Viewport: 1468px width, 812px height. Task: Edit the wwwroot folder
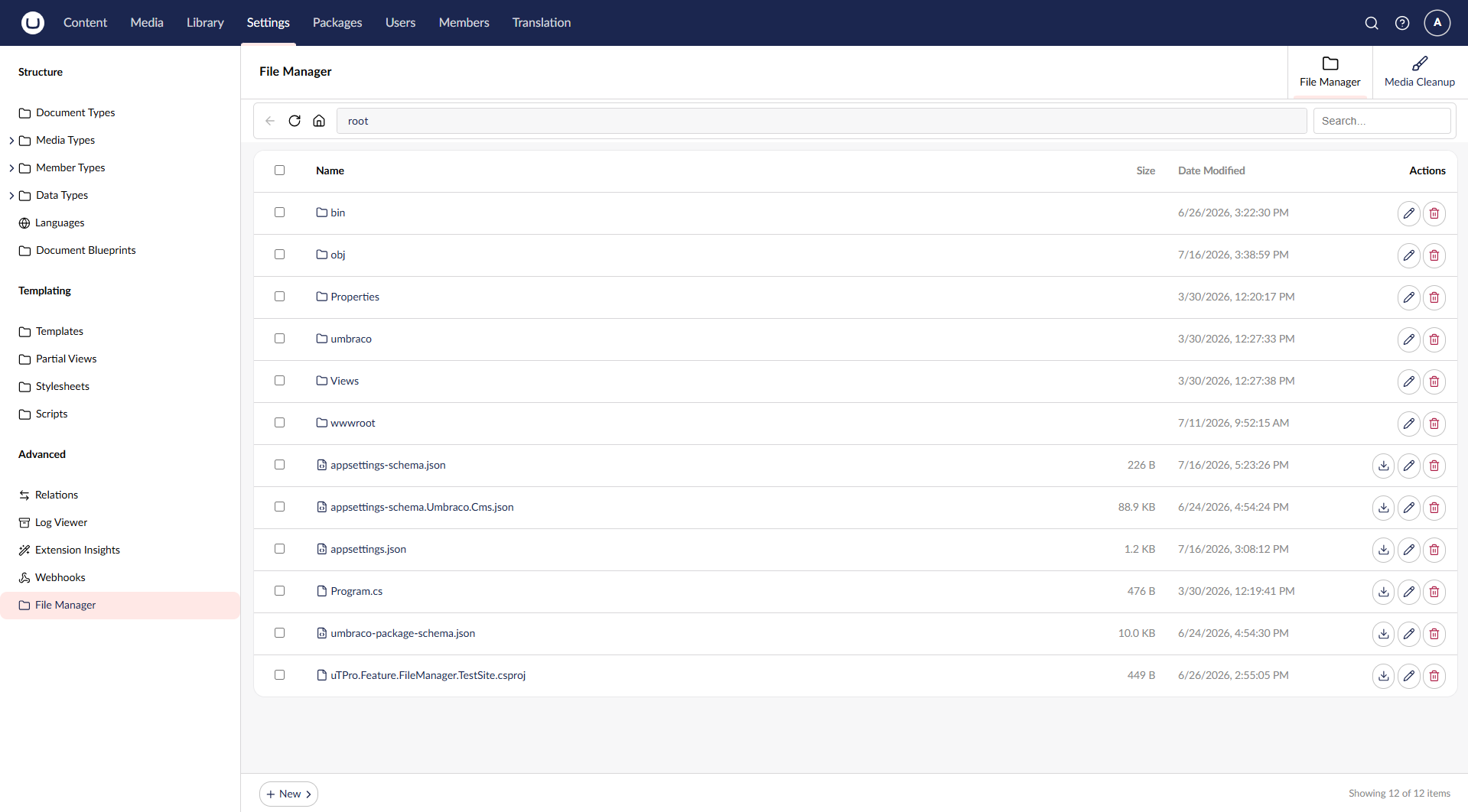(1409, 424)
